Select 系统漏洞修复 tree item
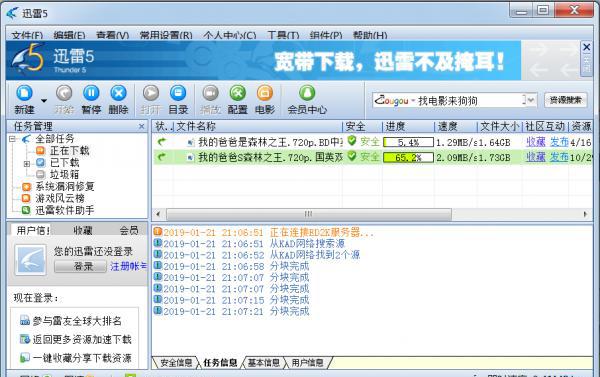This screenshot has height=377, width=600. (x=65, y=186)
